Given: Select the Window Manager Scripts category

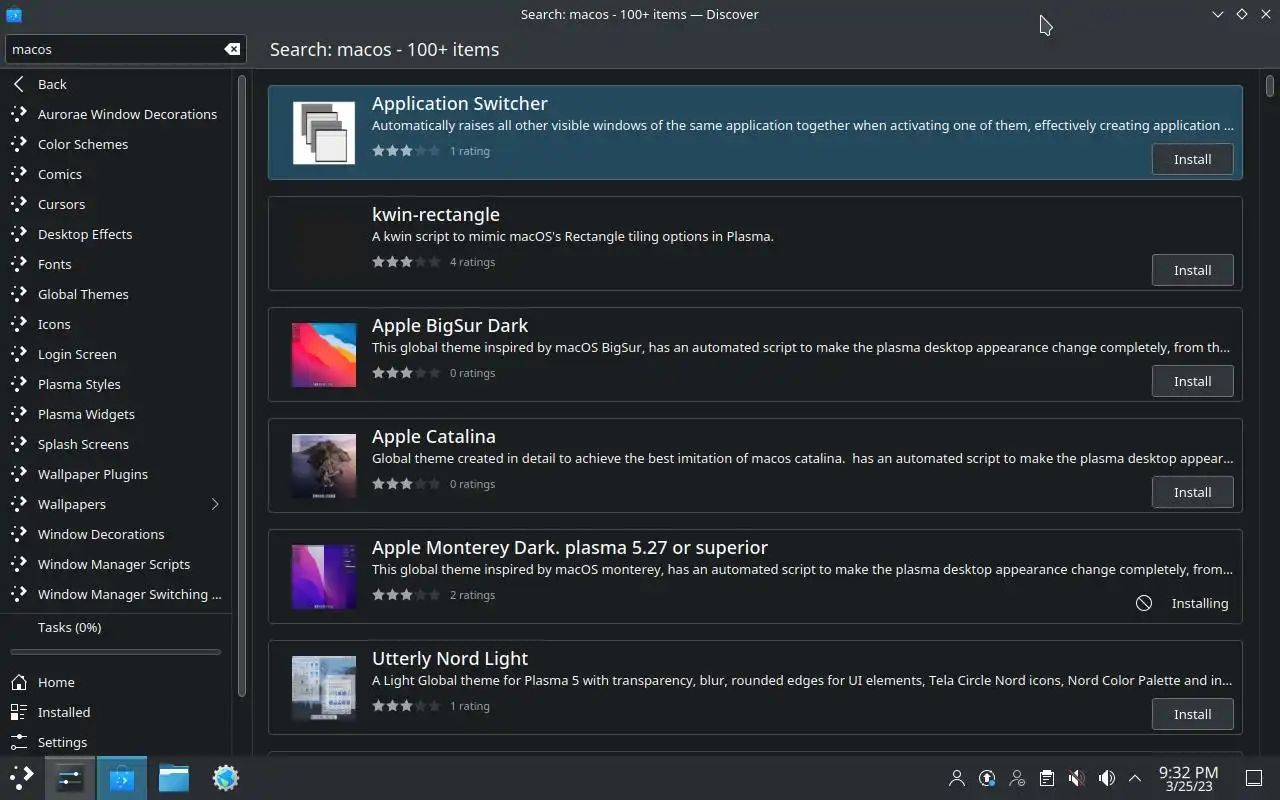Looking at the screenshot, I should [116, 564].
